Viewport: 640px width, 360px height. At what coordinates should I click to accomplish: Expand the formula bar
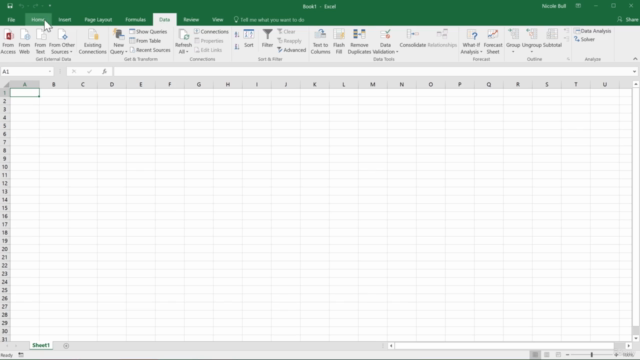tap(634, 71)
